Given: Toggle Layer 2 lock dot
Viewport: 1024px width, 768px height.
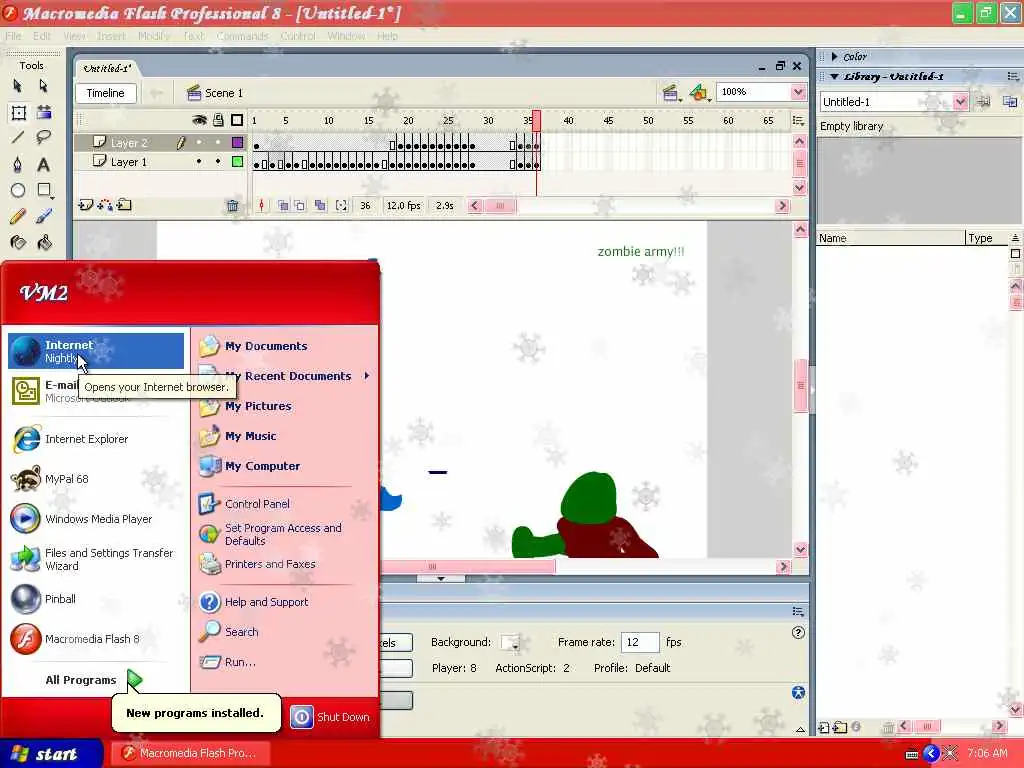Looking at the screenshot, I should 218,142.
